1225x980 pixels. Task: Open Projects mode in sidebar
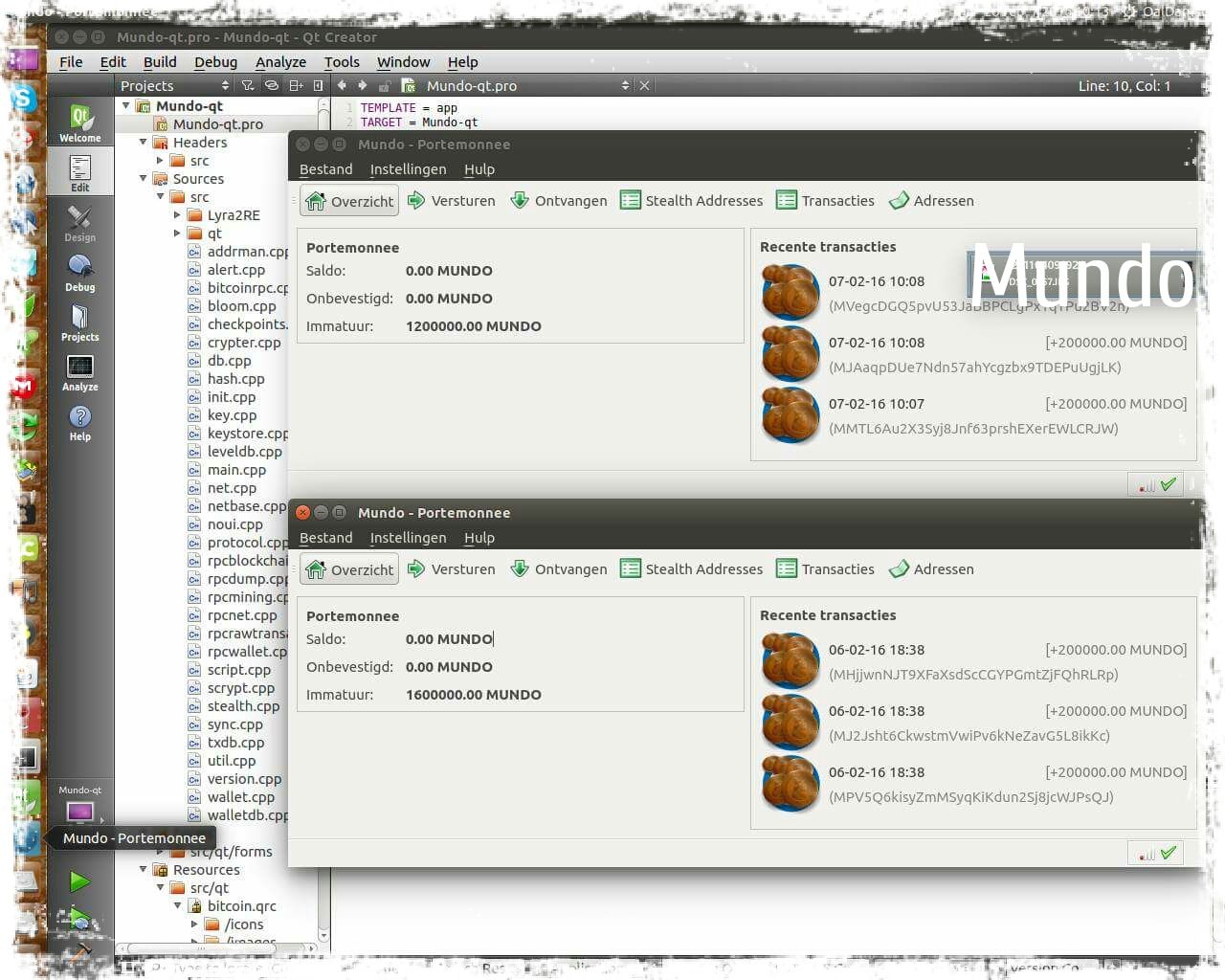(x=80, y=323)
